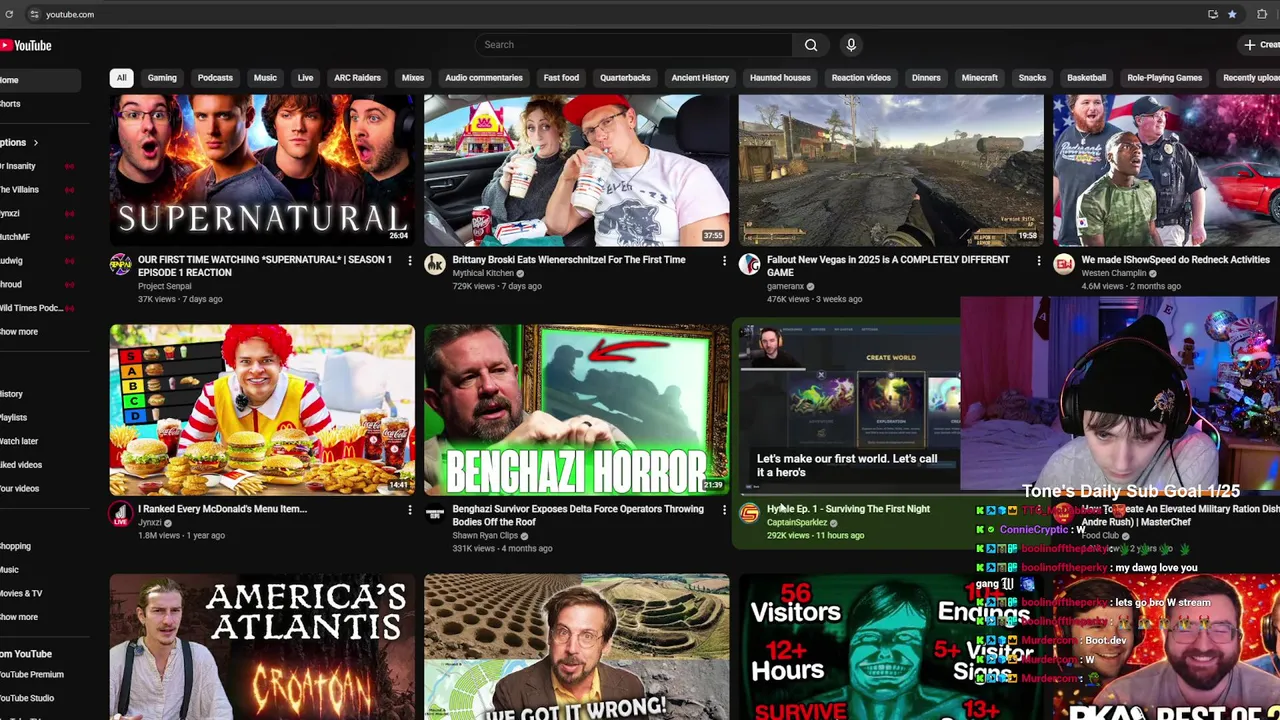Click live indicator next to Ur Insanity
Screen dimensions: 1280x720
tap(69, 166)
